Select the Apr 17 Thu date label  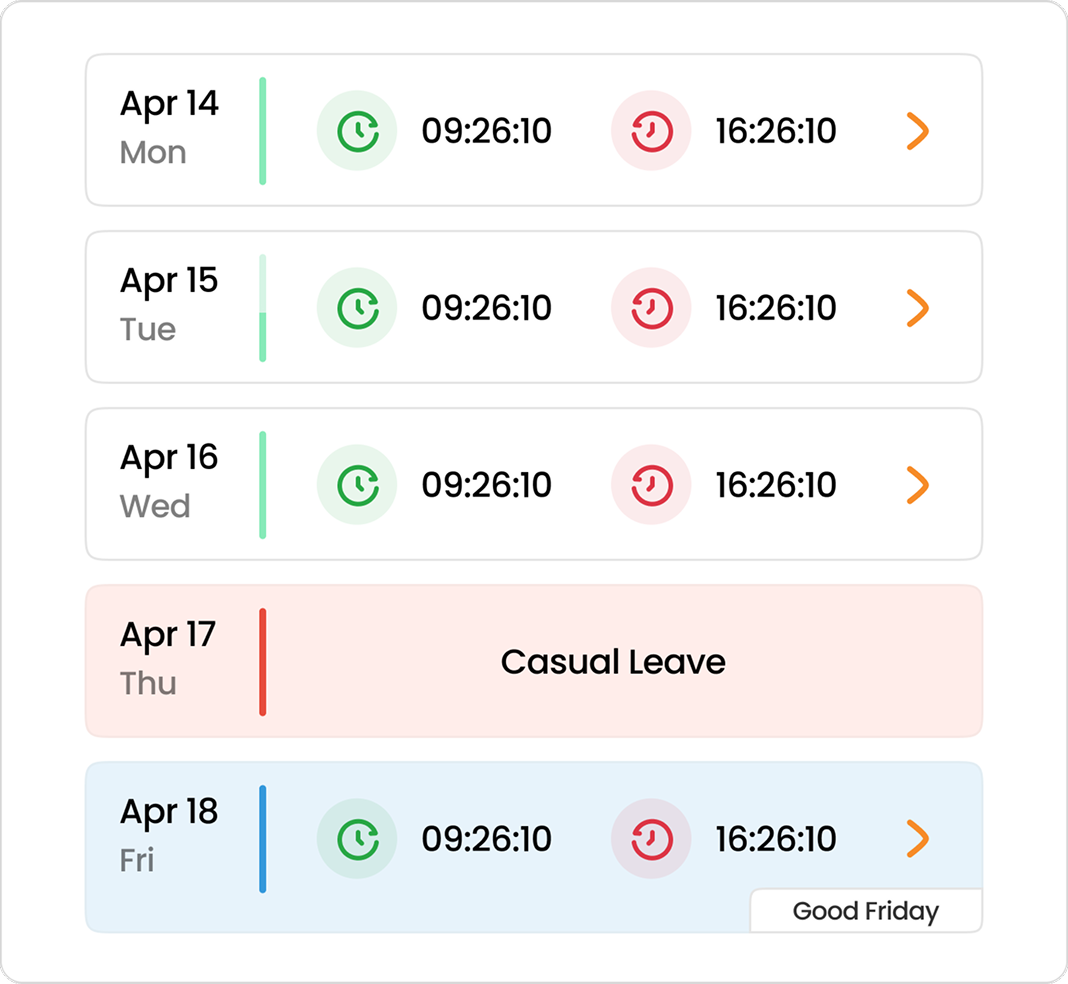(168, 658)
